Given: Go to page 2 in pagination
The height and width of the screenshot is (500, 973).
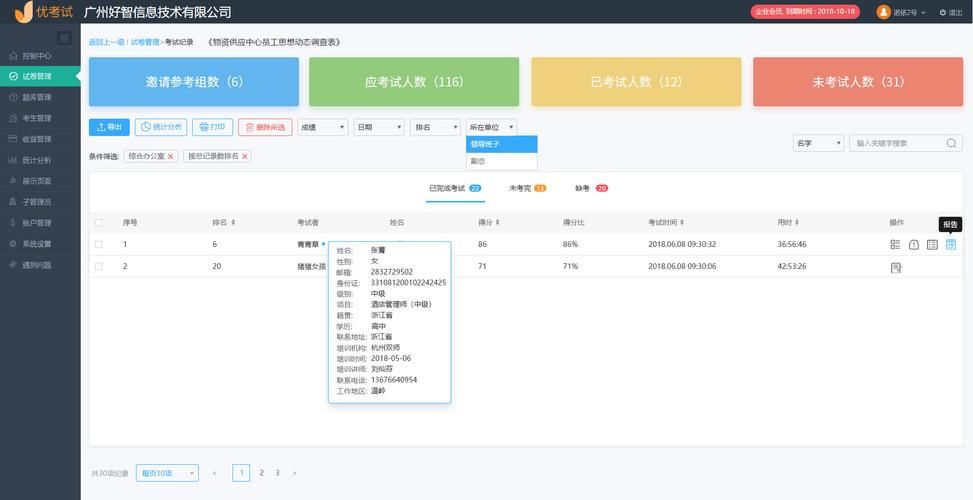Looking at the screenshot, I should (x=261, y=473).
